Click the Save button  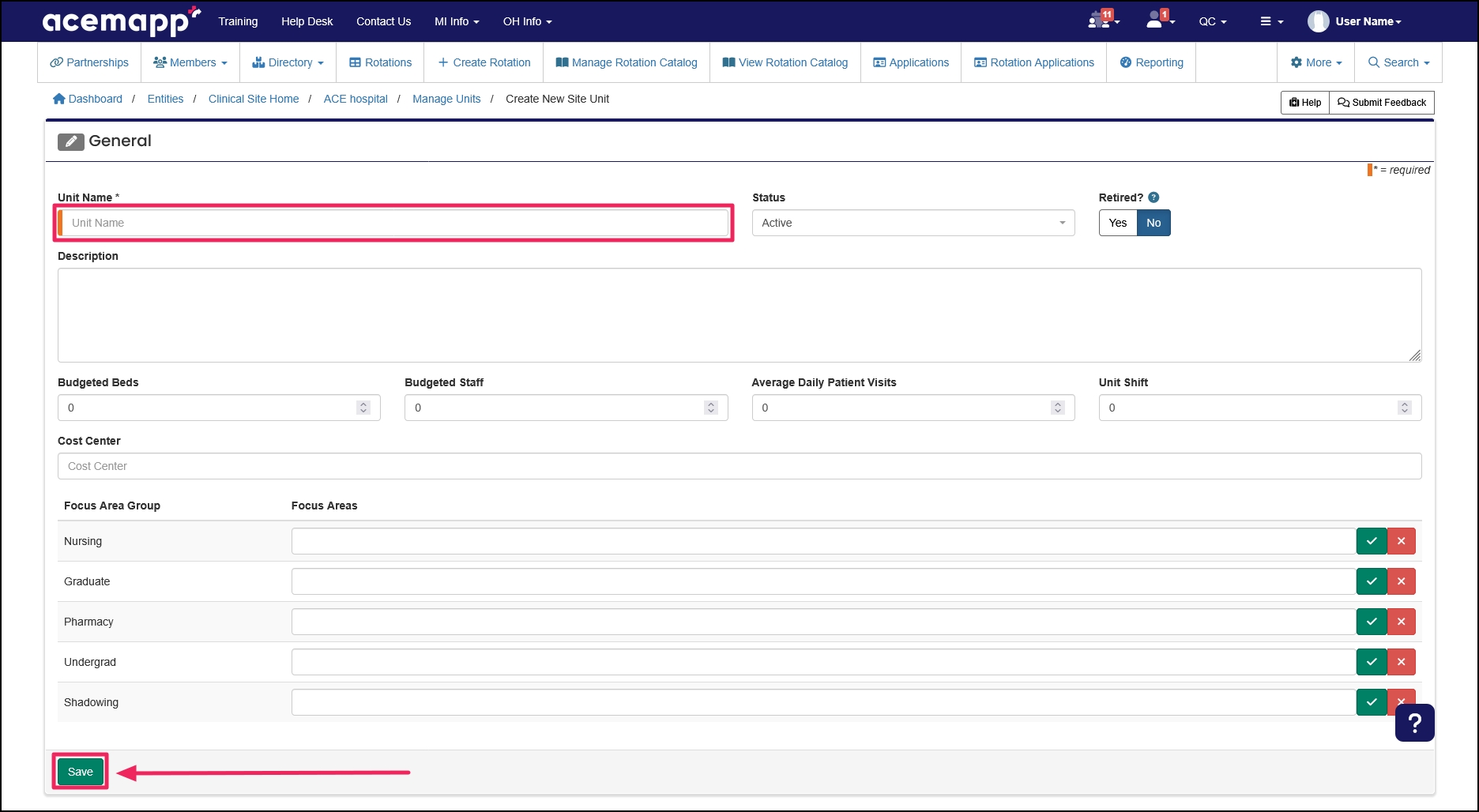pos(80,772)
